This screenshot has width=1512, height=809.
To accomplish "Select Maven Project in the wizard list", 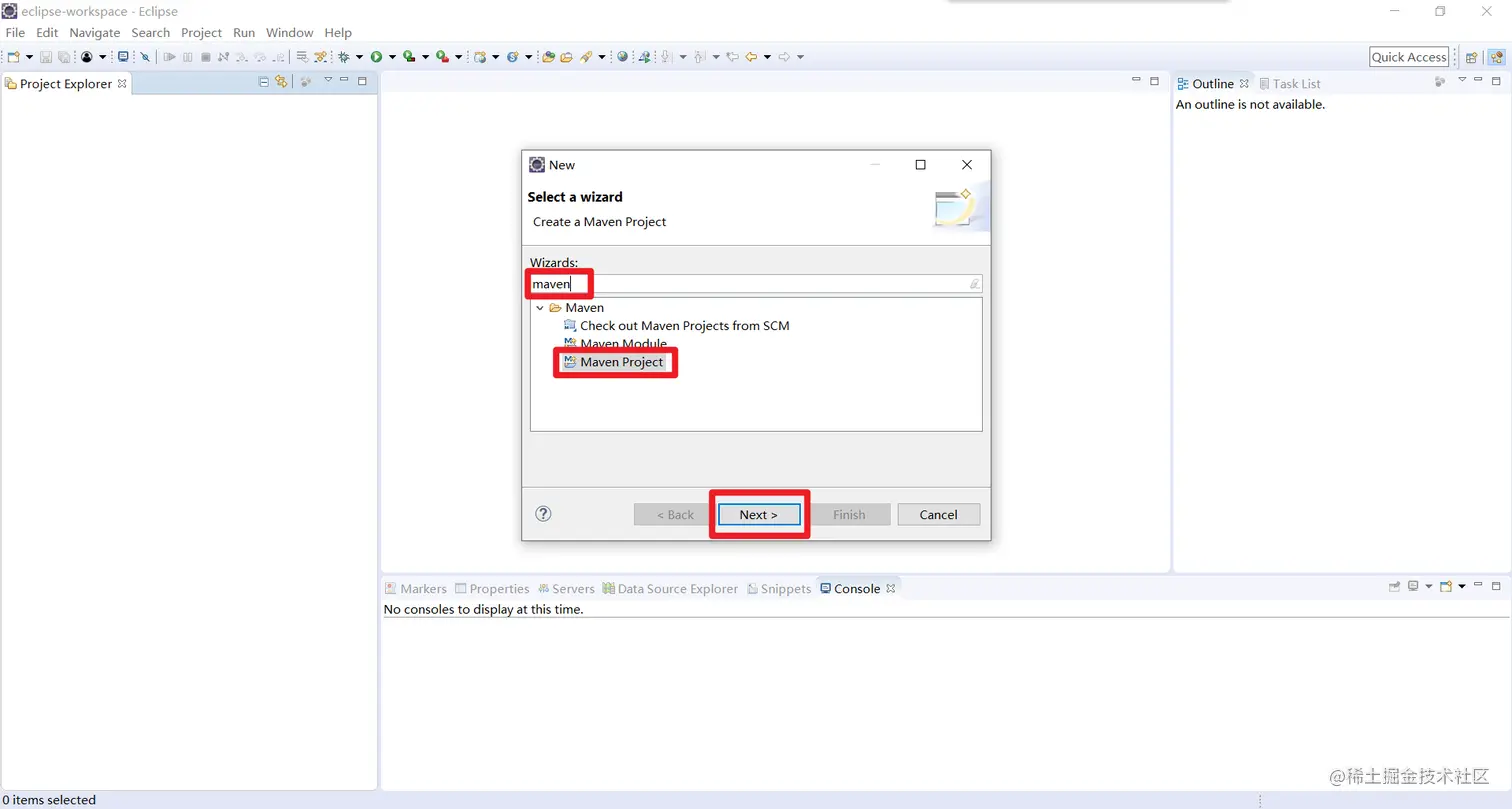I will coord(614,362).
